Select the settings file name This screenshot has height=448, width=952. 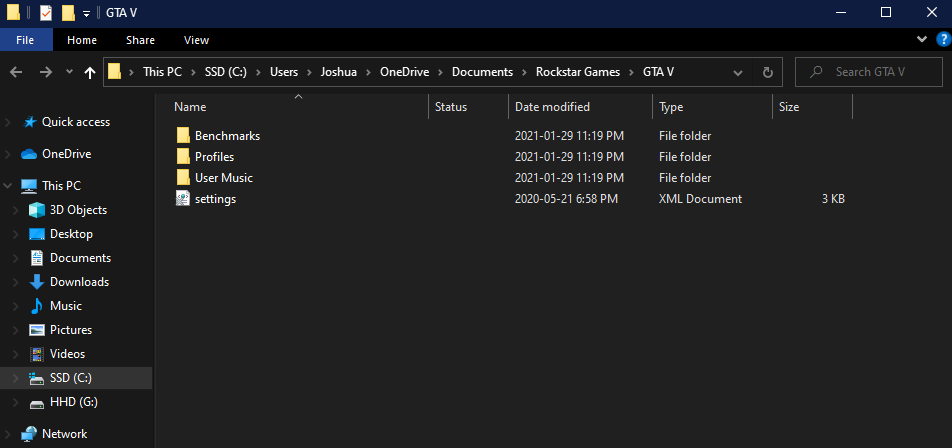coord(215,199)
